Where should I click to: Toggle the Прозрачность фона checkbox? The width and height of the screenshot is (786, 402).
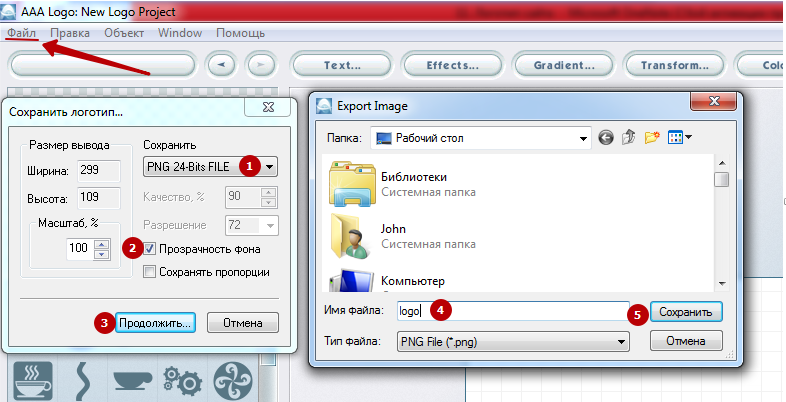tap(150, 248)
